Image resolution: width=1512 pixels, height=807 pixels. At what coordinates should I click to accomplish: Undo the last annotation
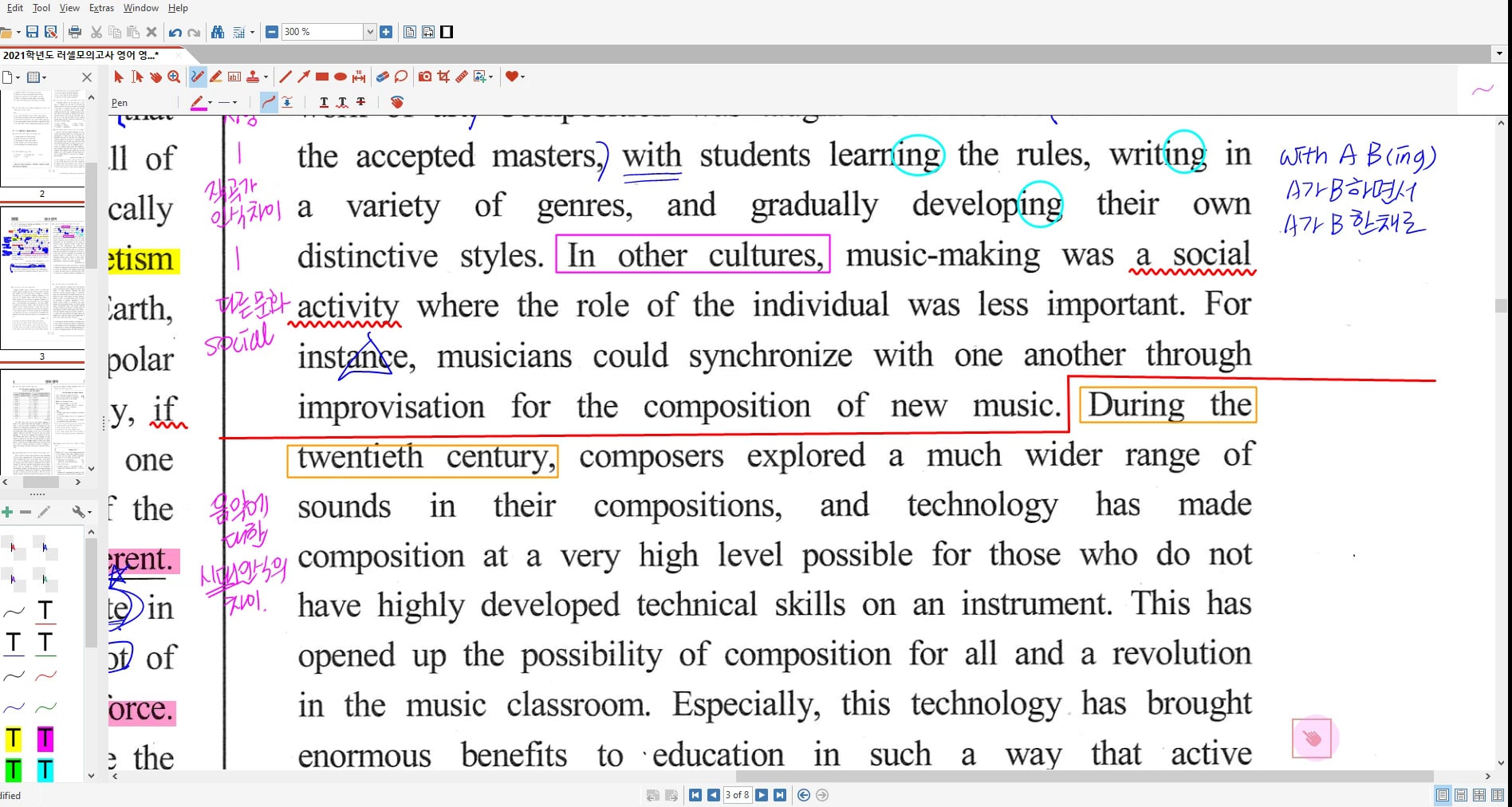[175, 32]
